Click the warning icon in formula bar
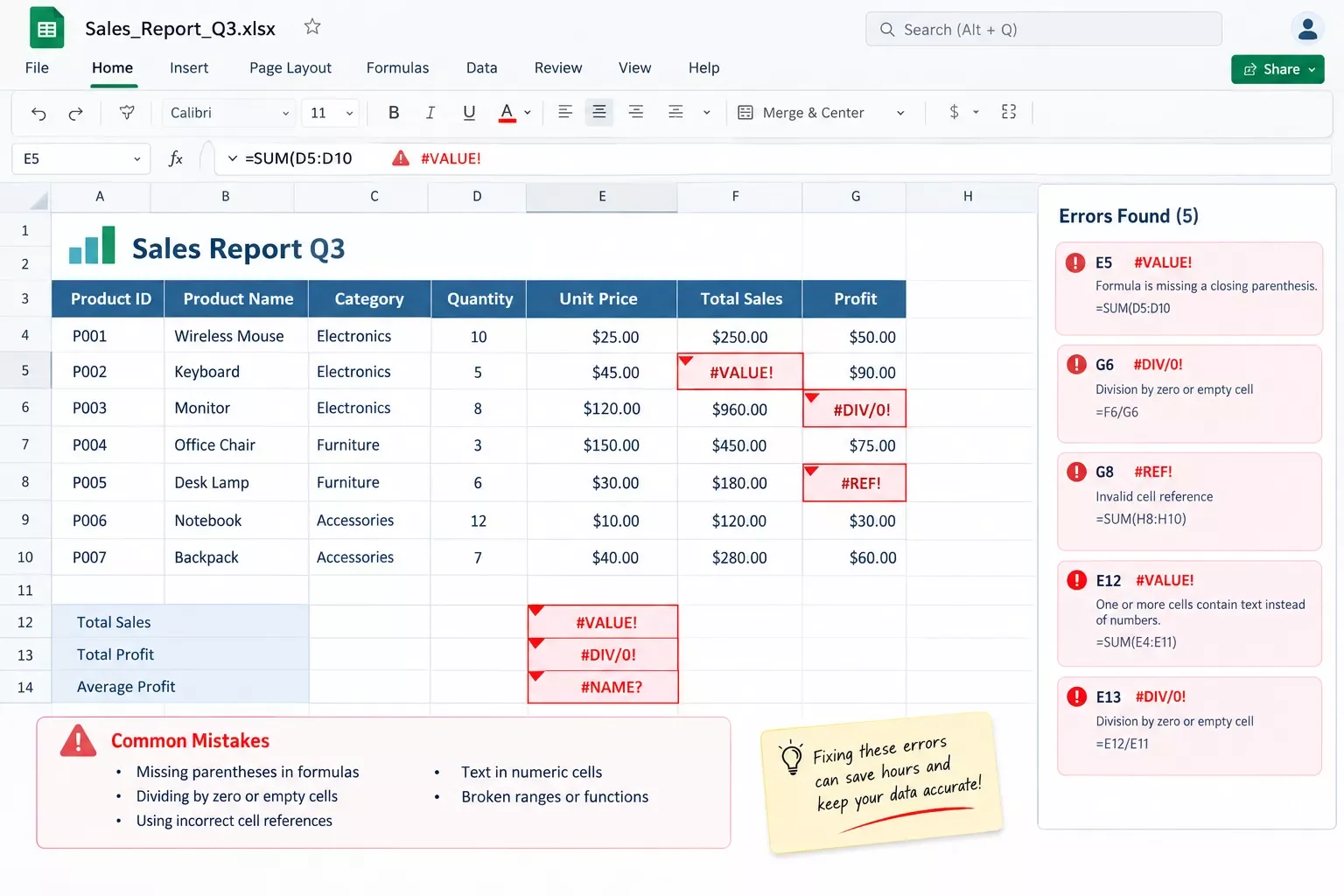 coord(401,158)
